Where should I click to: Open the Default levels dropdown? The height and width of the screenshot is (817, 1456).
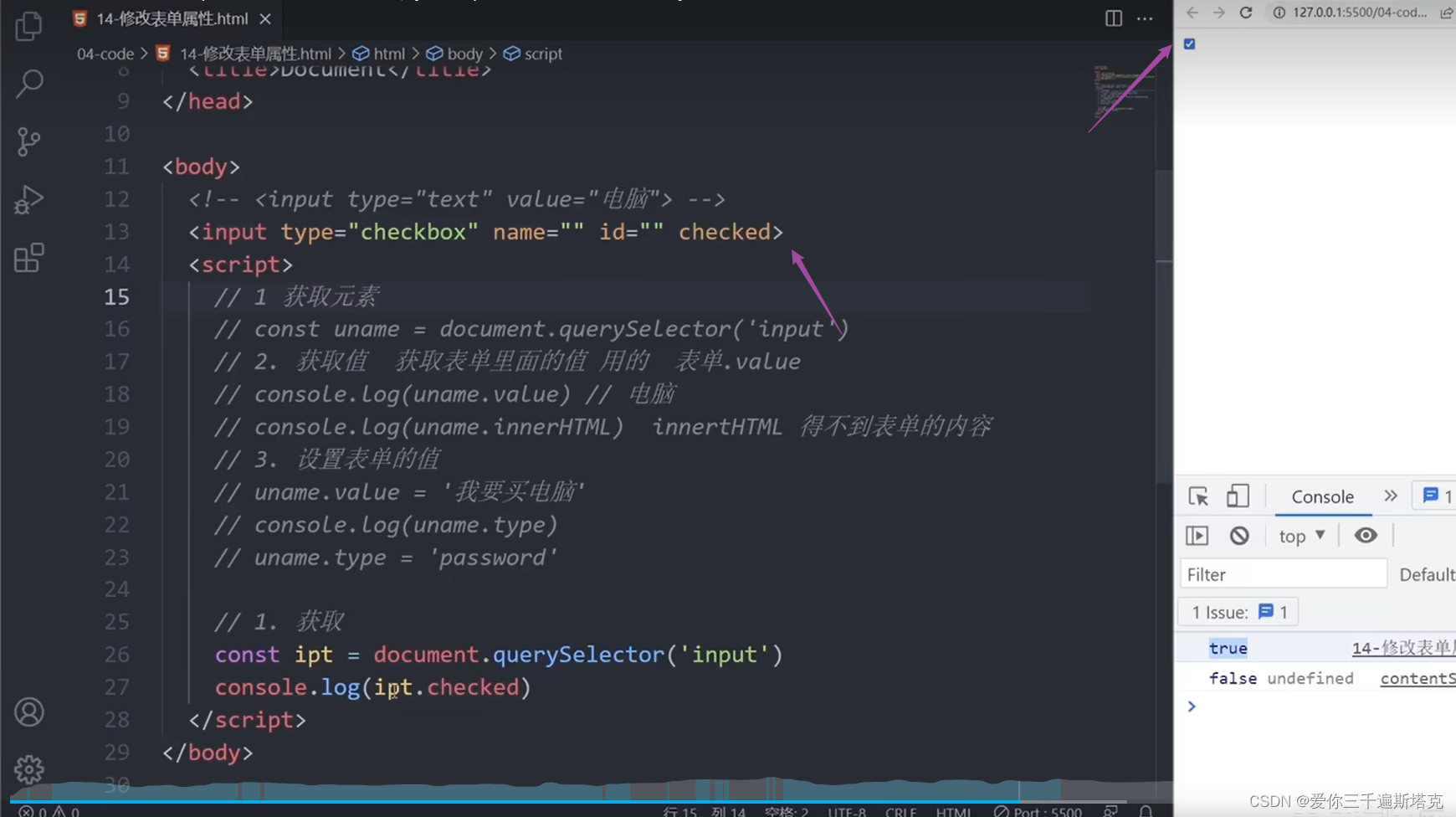point(1428,574)
